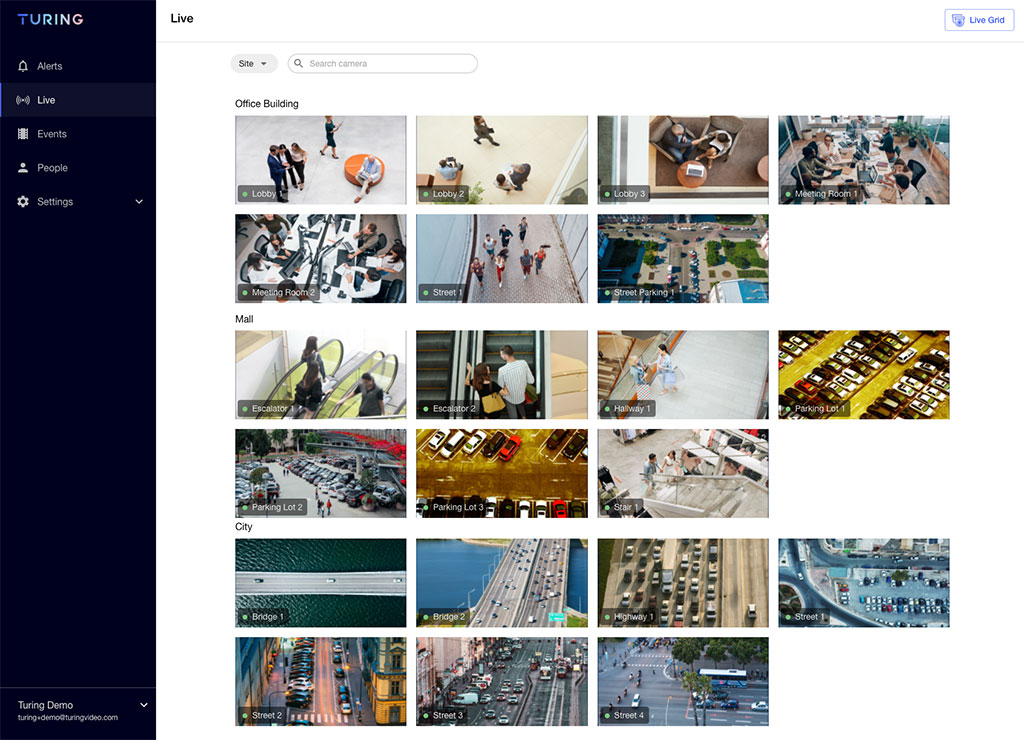This screenshot has width=1024, height=740.
Task: Open the Escalator 1 camera feed
Action: tap(321, 374)
